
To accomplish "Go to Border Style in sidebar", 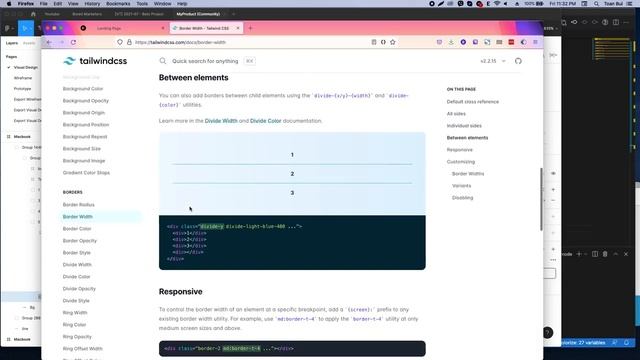I will click(x=77, y=253).
